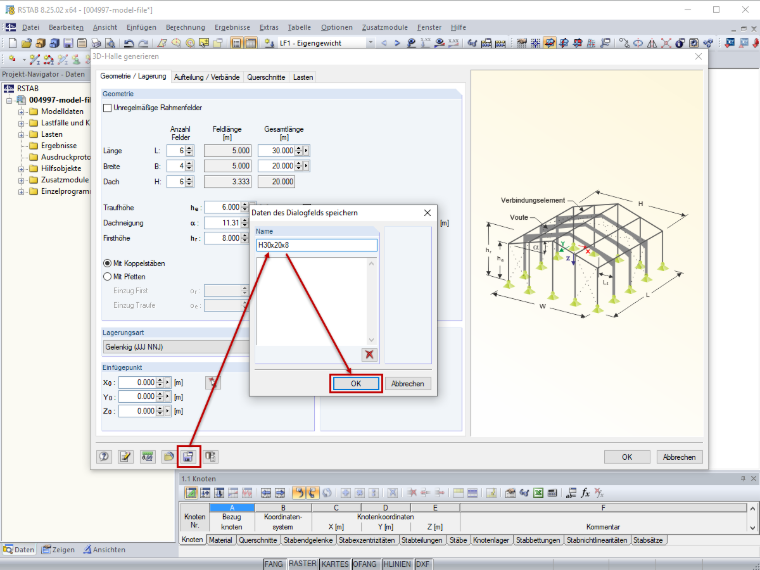Click Abbrechen in the save dialog
The image size is (760, 570).
[408, 383]
